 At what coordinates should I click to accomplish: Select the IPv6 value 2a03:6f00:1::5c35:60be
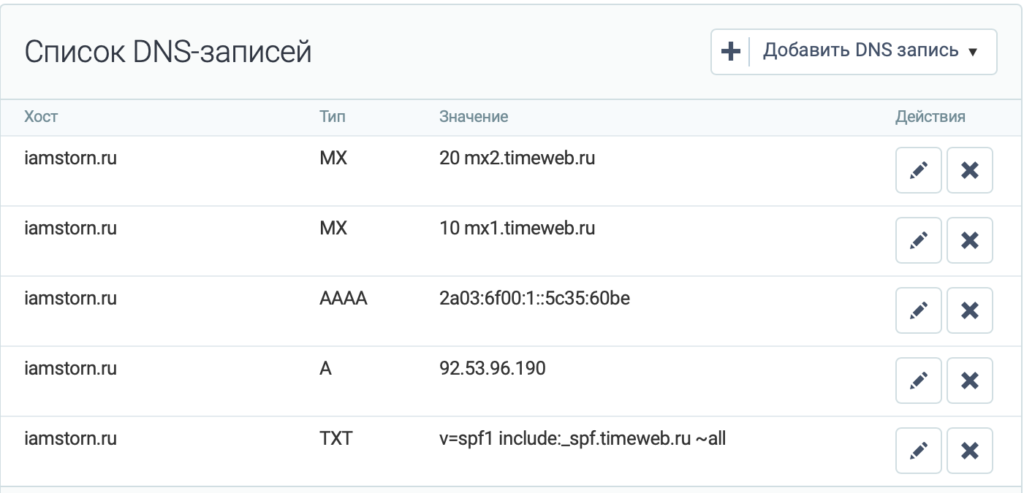point(535,298)
